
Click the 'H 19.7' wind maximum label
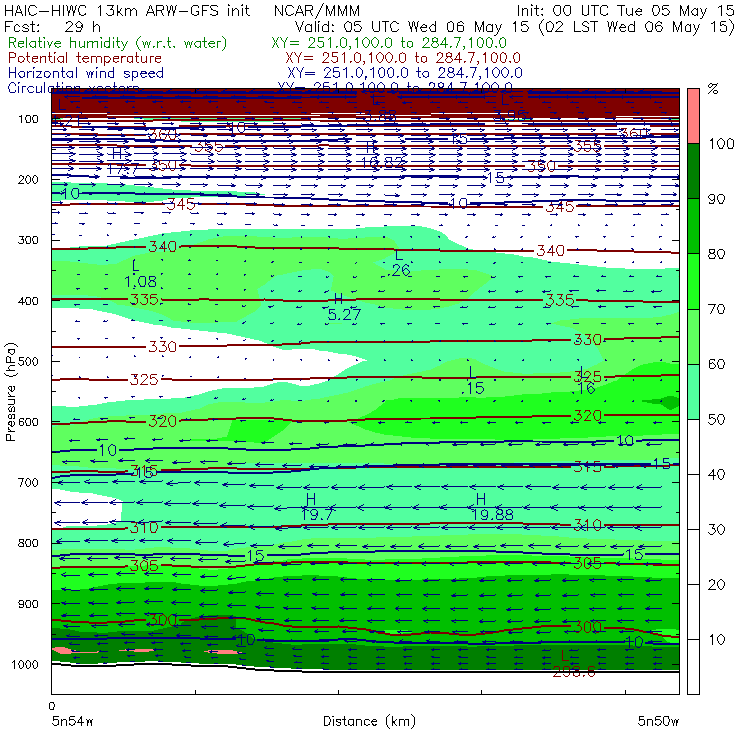pos(317,507)
